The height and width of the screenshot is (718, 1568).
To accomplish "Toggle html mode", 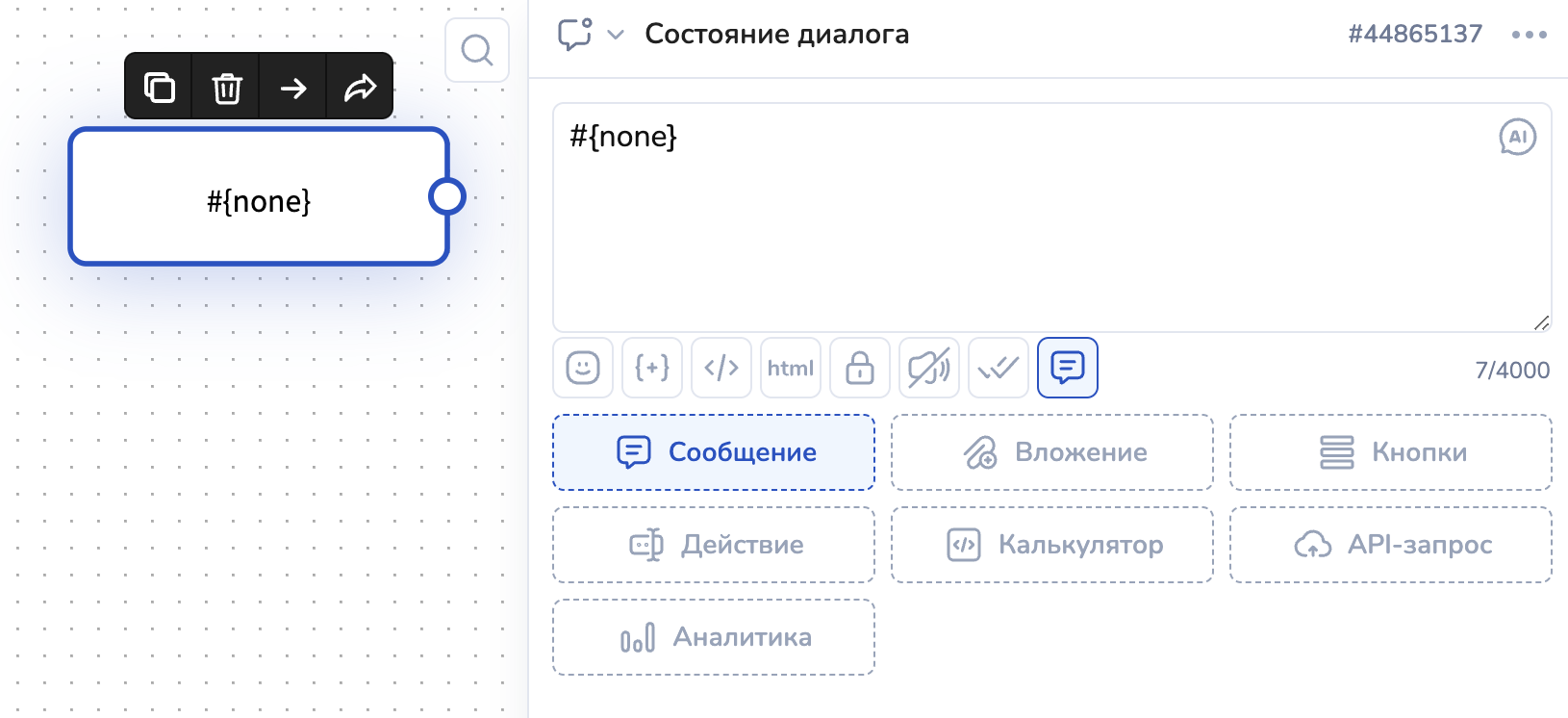I will point(791,368).
